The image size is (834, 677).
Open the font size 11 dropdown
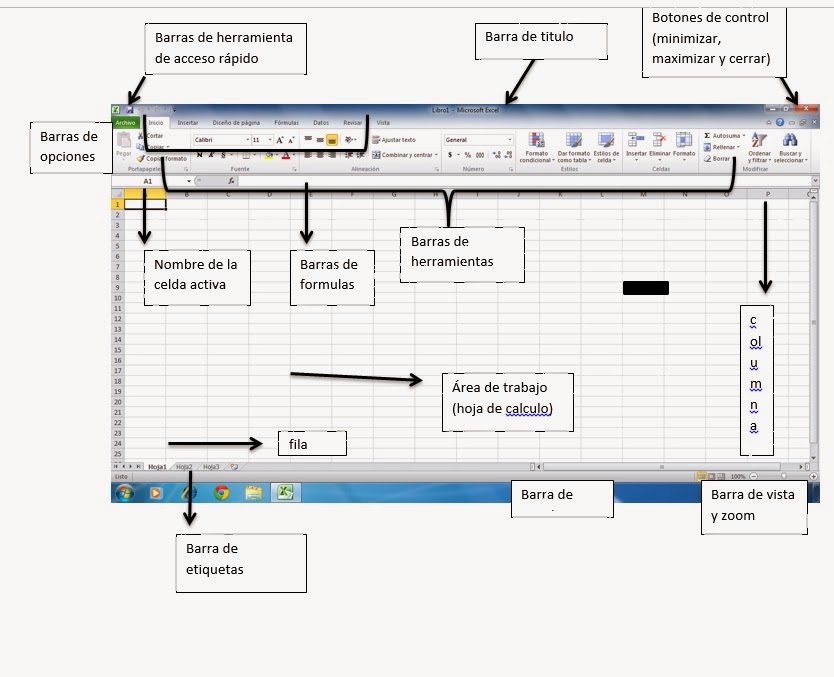pyautogui.click(x=270, y=140)
